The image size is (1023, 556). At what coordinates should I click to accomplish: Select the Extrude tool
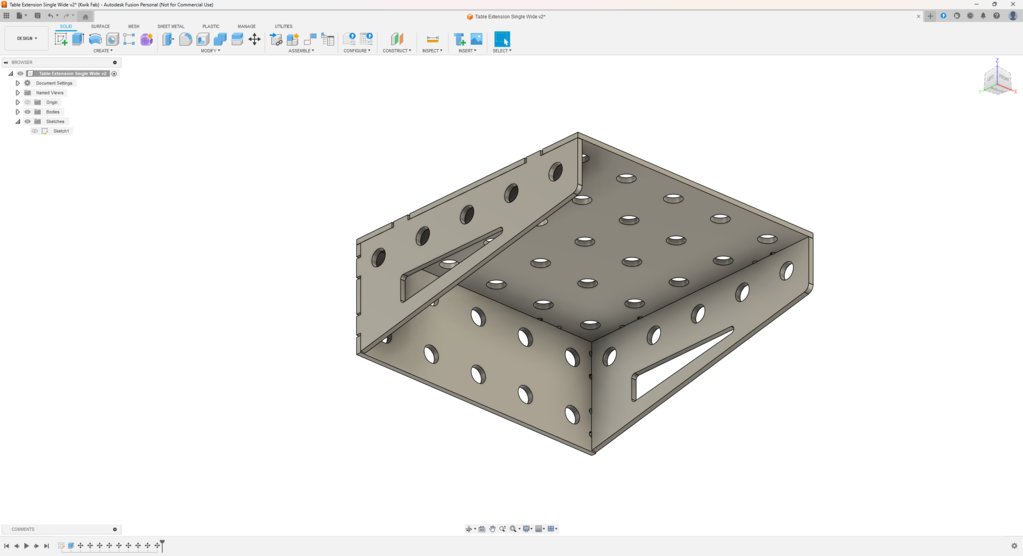(x=78, y=39)
